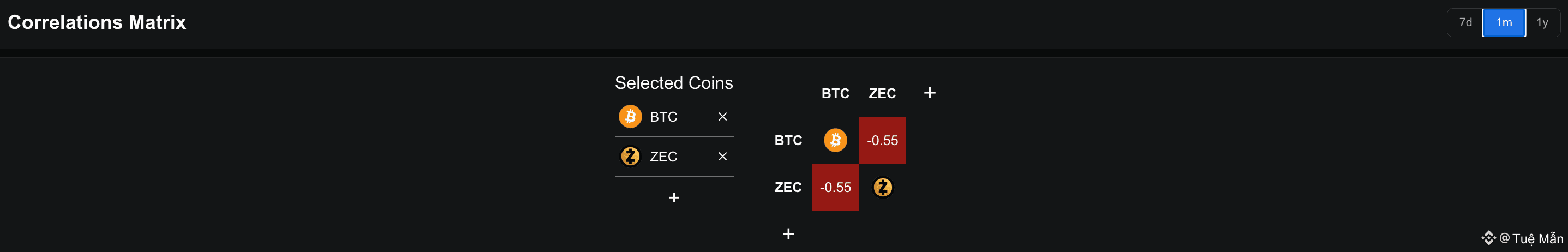Add a coin below the Selected Coins list
Viewport: 1568px width, 252px height.
click(674, 198)
